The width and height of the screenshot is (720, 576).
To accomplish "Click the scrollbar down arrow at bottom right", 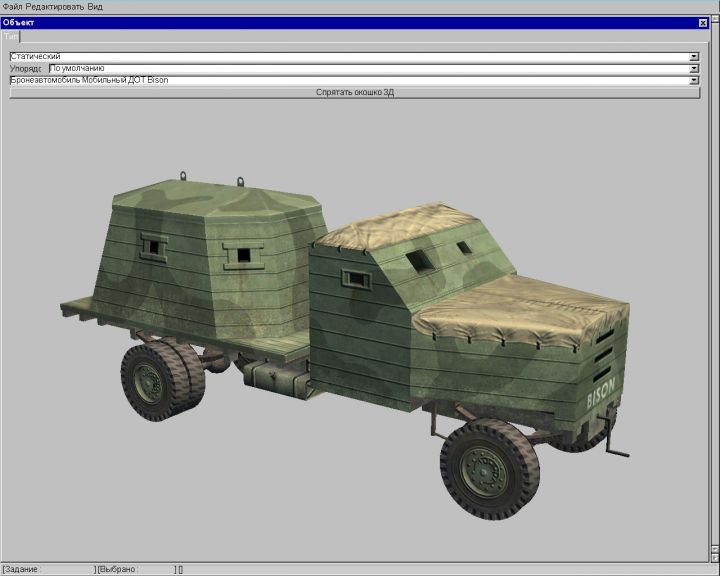I will point(714,558).
